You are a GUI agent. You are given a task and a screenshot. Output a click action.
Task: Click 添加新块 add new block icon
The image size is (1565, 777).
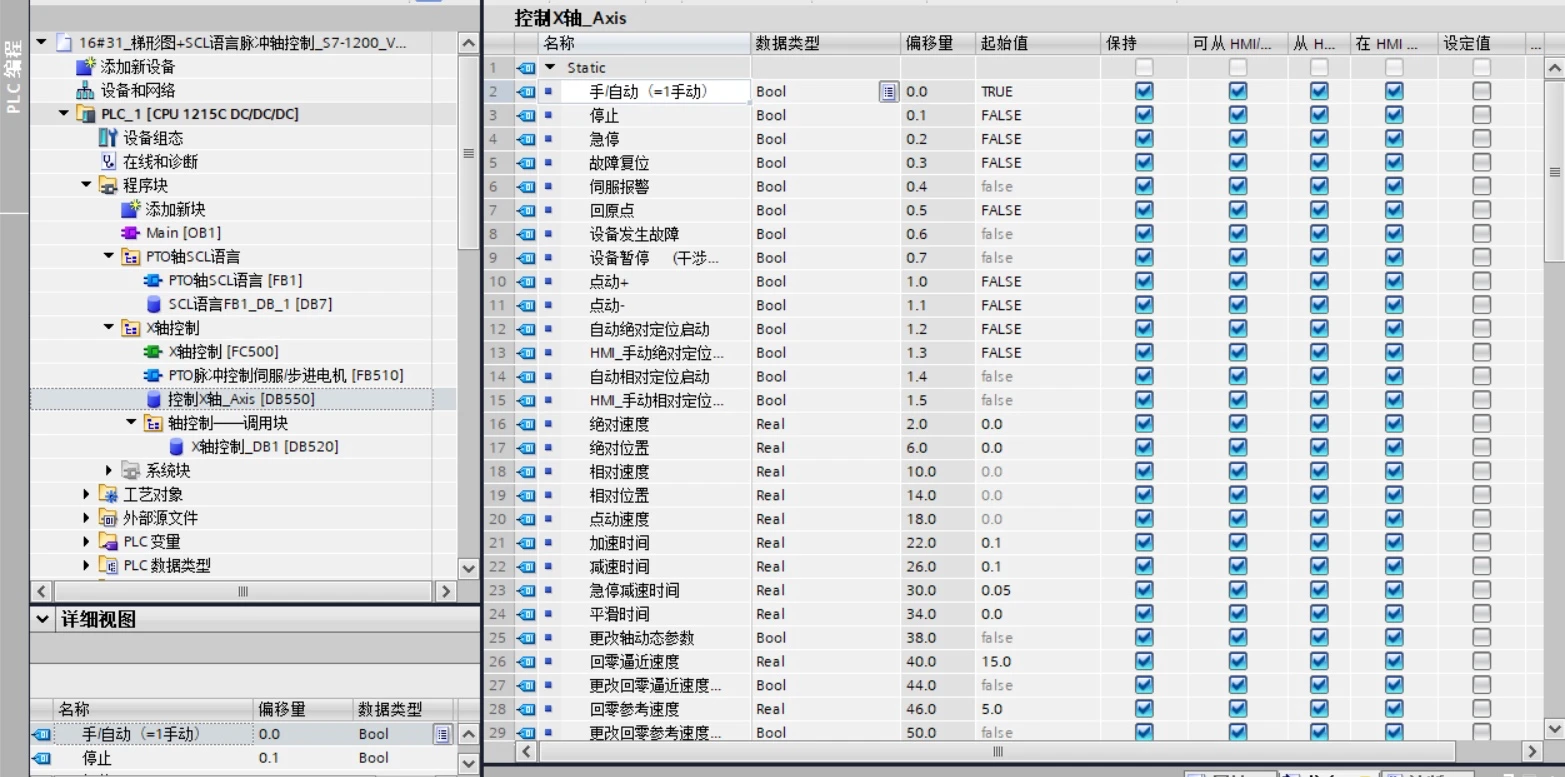[131, 209]
